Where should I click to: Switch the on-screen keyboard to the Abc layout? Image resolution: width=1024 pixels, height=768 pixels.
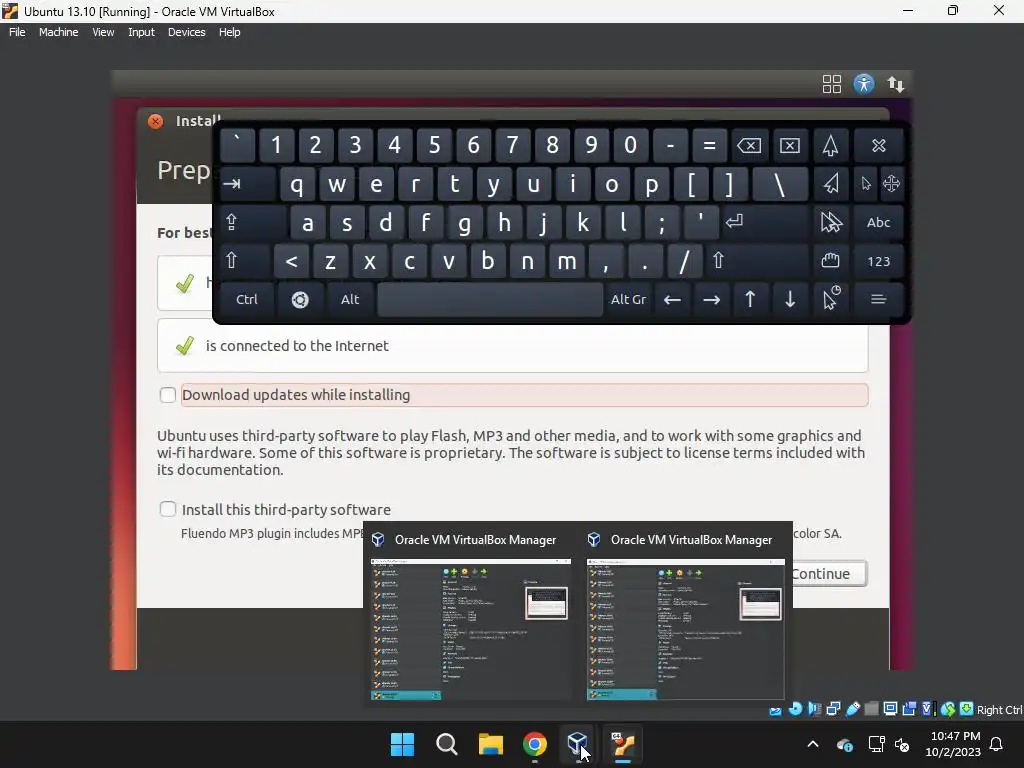(x=878, y=222)
